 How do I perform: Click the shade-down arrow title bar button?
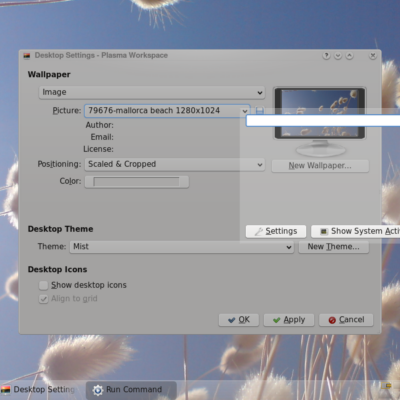pyautogui.click(x=338, y=56)
